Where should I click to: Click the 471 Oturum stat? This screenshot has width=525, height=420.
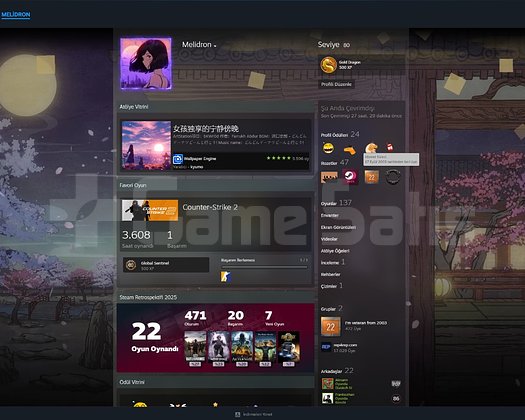click(x=195, y=318)
